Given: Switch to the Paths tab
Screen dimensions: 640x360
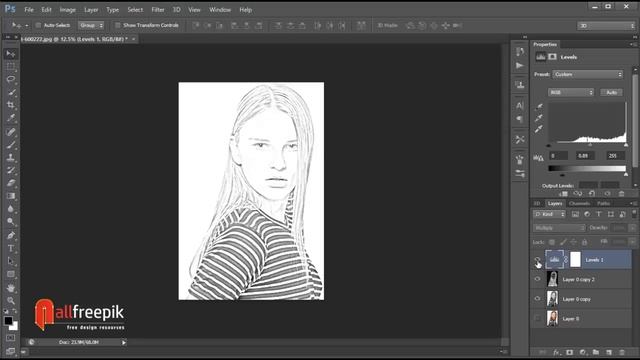Looking at the screenshot, I should pos(603,203).
